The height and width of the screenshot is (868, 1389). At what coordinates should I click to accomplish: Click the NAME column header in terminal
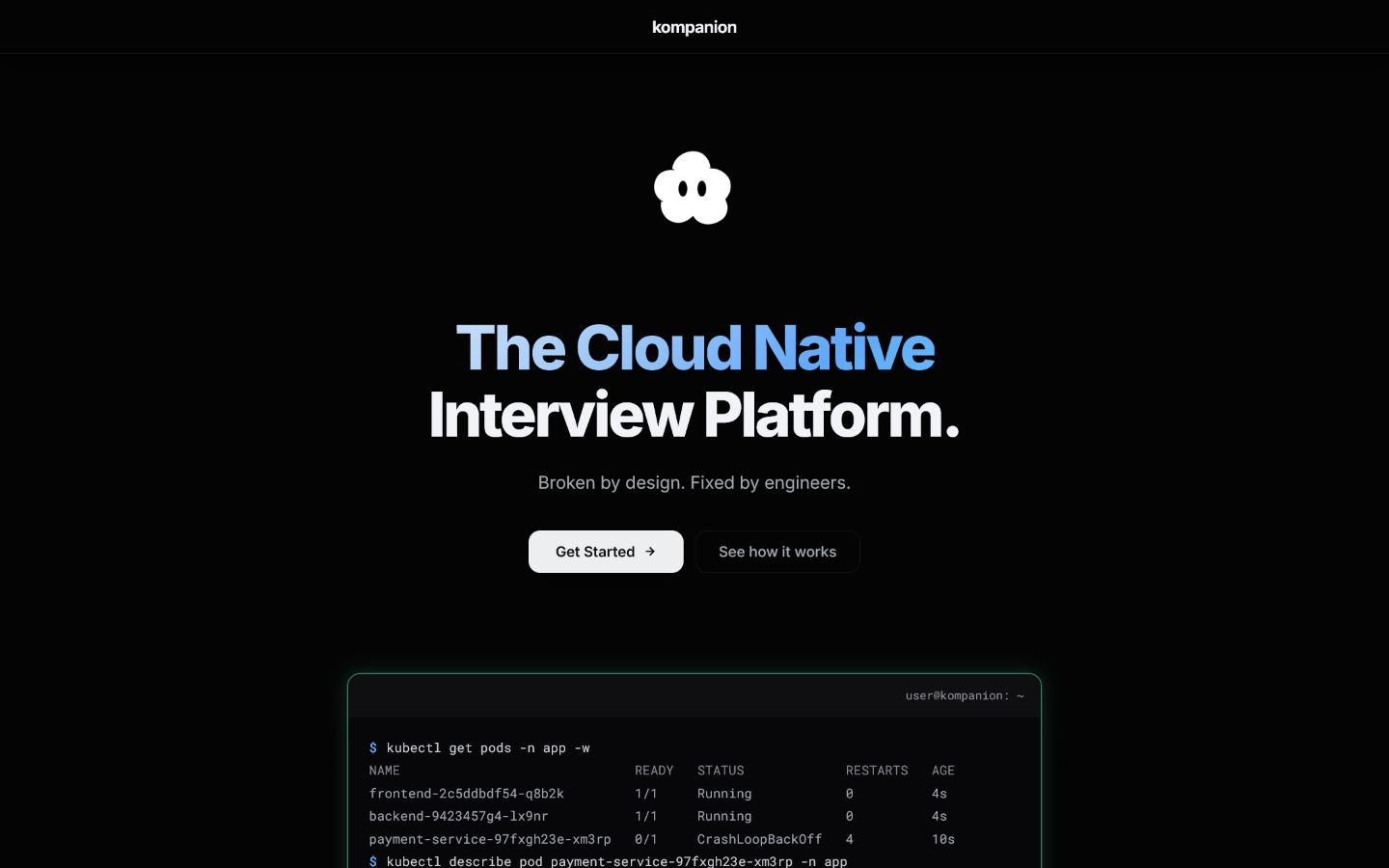click(384, 771)
